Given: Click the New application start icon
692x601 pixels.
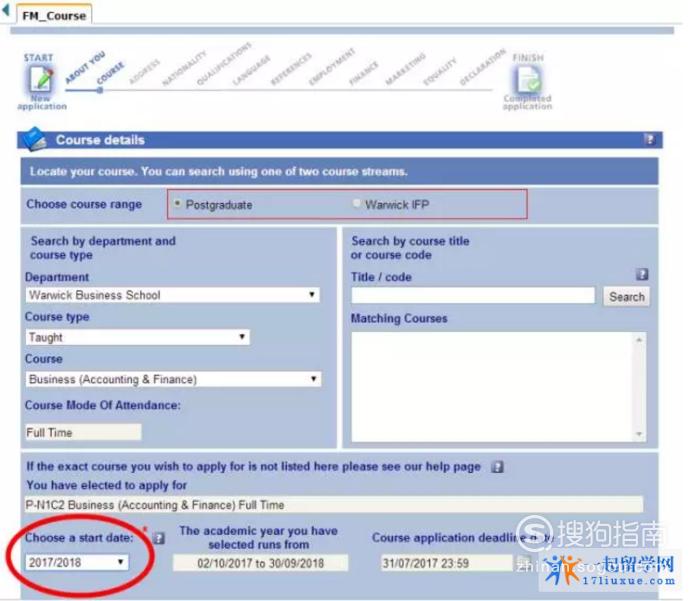Looking at the screenshot, I should pos(41,79).
